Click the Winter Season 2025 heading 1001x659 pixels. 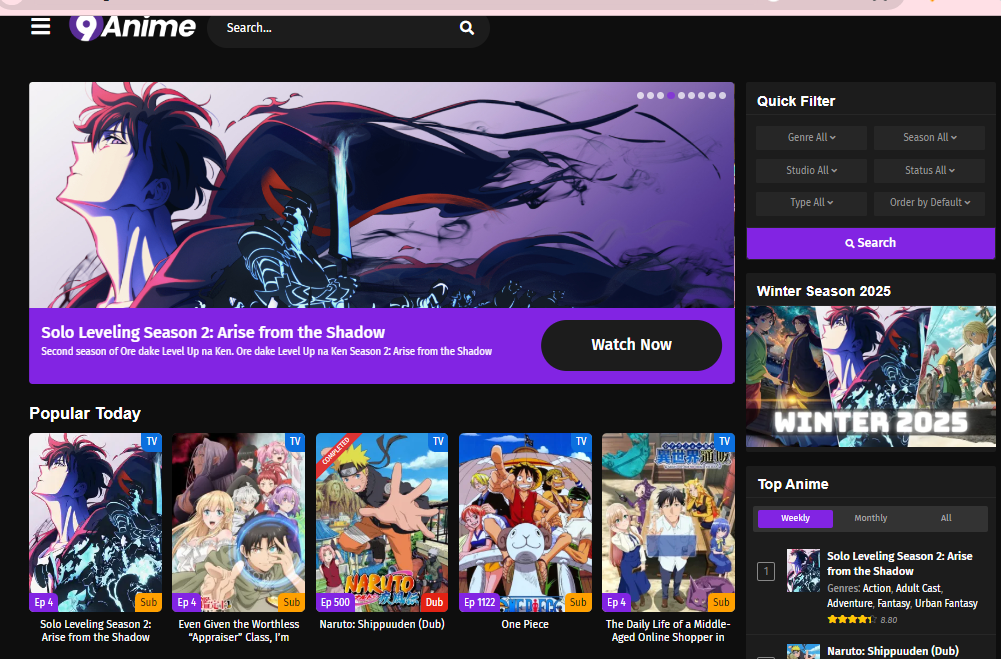pos(824,291)
